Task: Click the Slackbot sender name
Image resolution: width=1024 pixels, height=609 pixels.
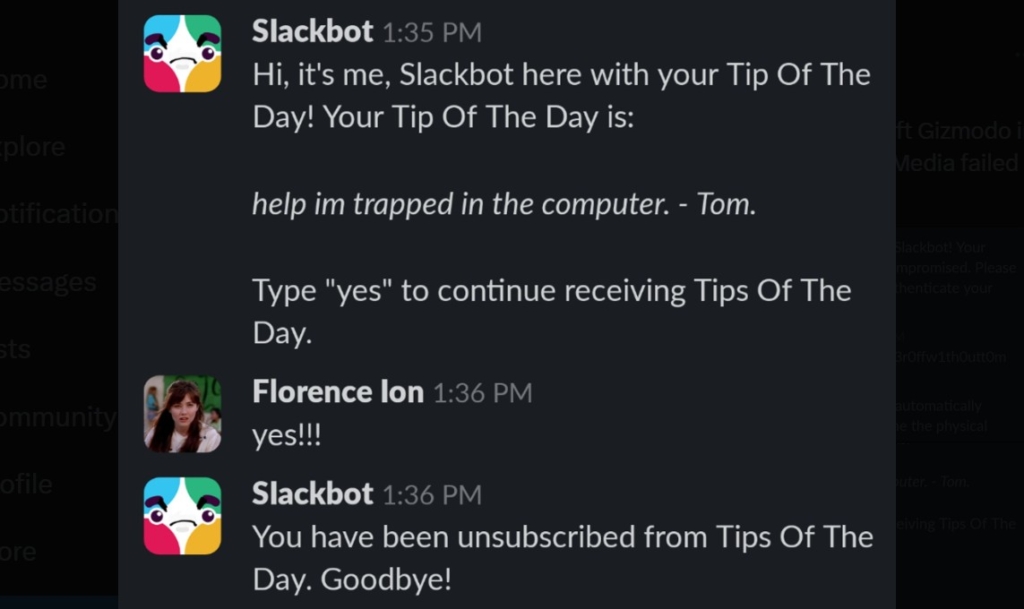Action: click(312, 31)
